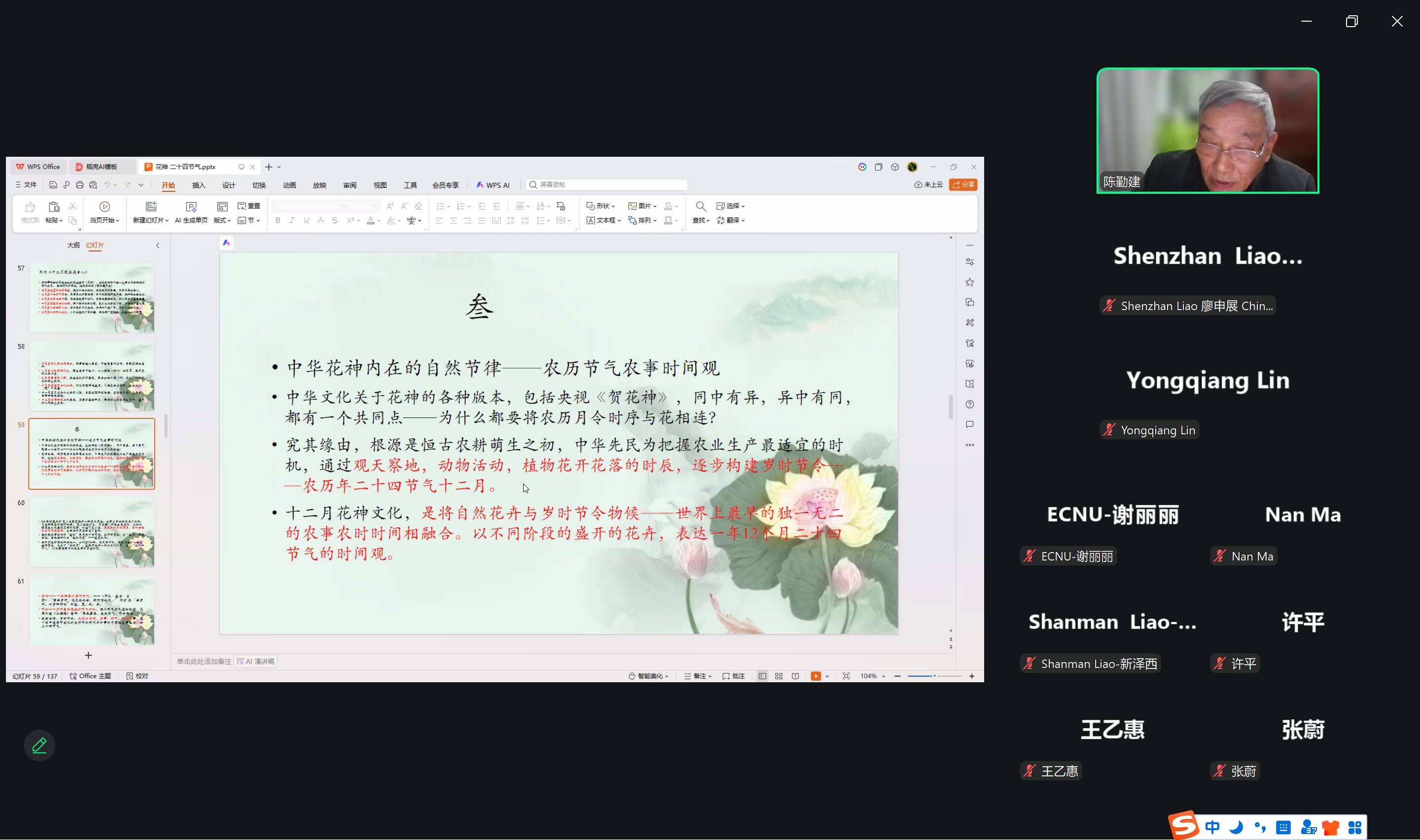Open the 文件 menu
1420x840 pixels.
26,184
